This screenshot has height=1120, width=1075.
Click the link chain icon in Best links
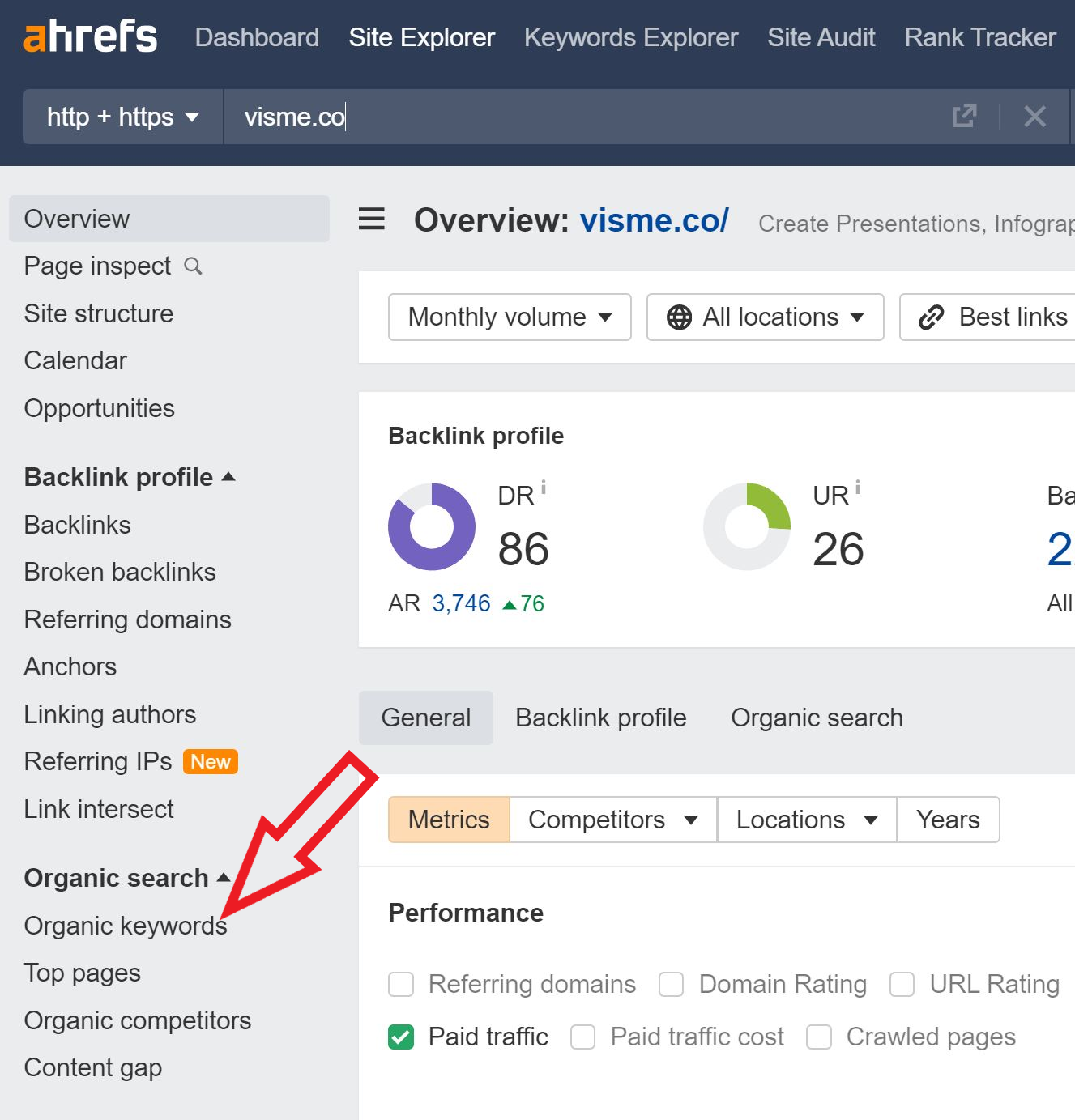coord(932,317)
